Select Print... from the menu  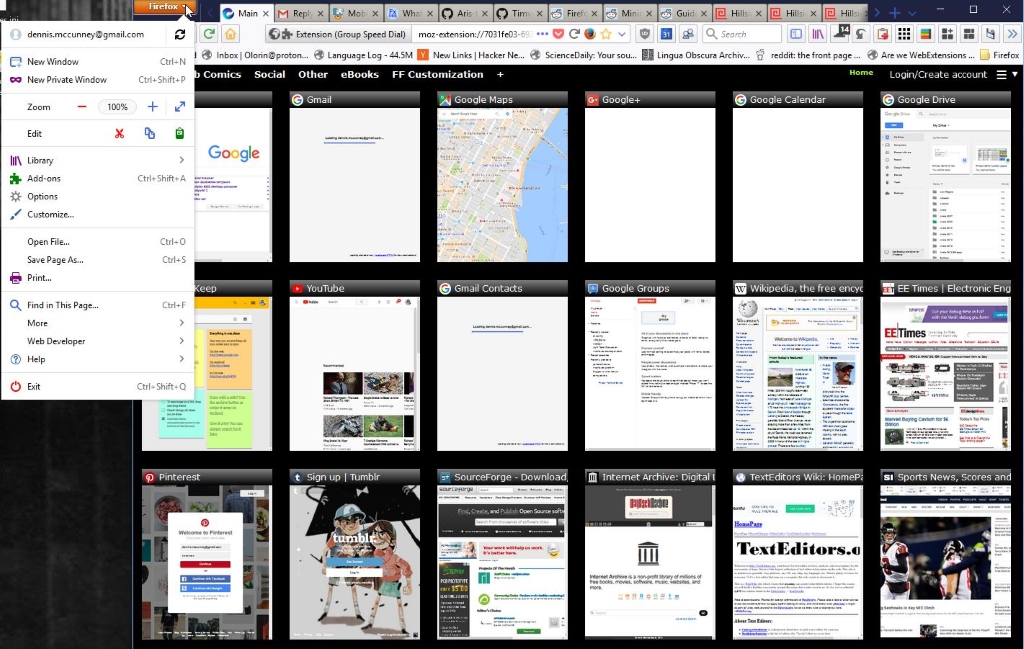pyautogui.click(x=98, y=277)
